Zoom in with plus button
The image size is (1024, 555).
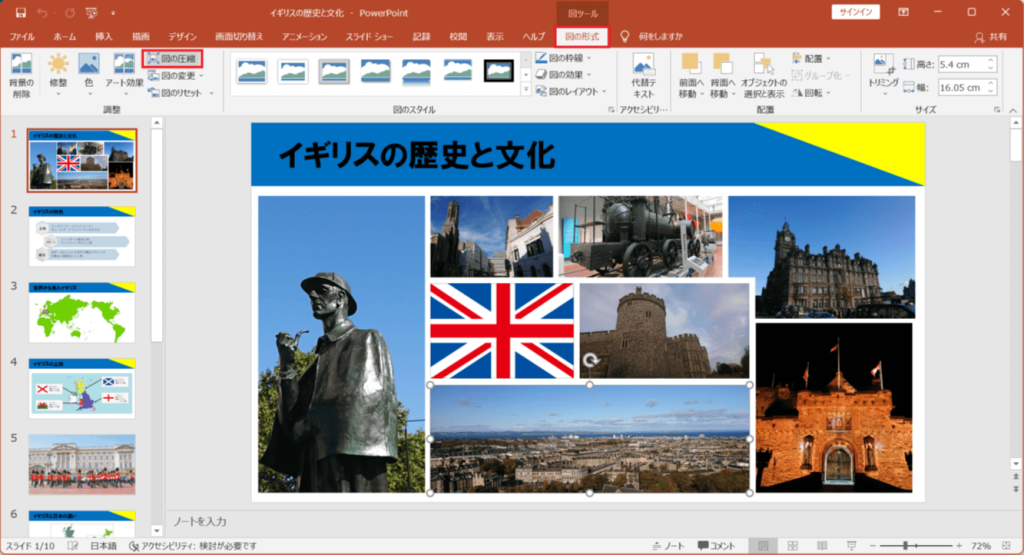click(959, 545)
